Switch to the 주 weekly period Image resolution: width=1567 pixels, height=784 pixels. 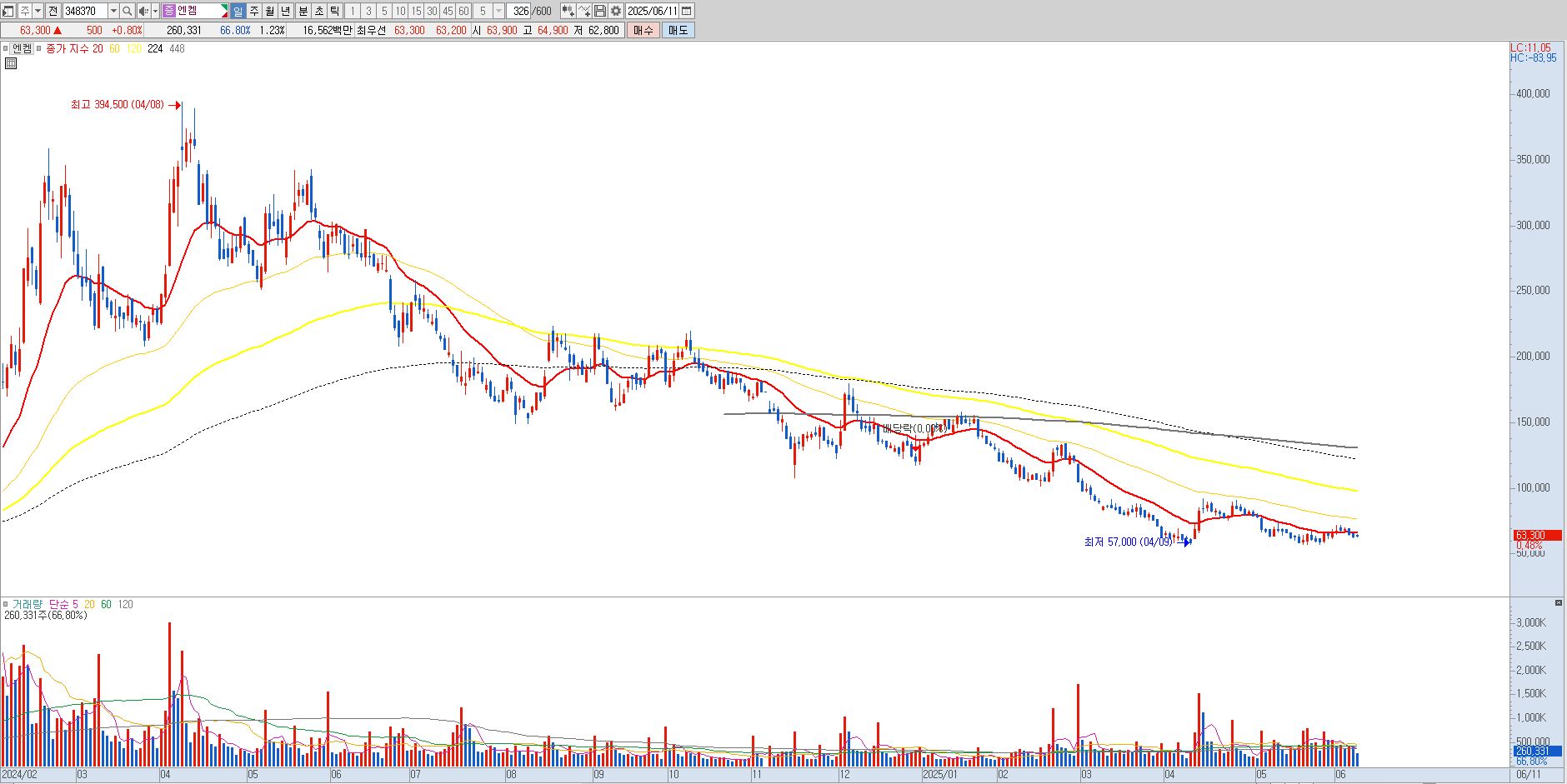coord(254,11)
